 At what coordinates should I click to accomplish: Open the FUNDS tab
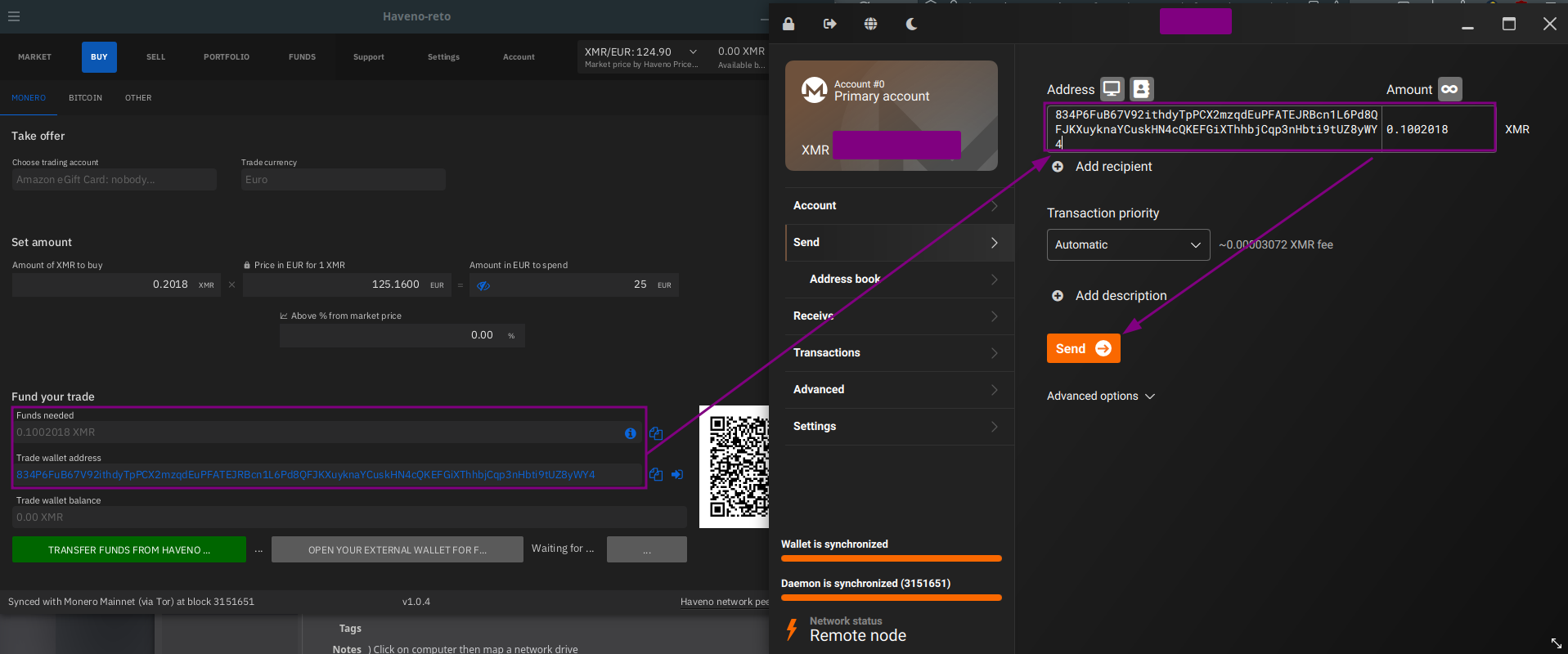302,57
